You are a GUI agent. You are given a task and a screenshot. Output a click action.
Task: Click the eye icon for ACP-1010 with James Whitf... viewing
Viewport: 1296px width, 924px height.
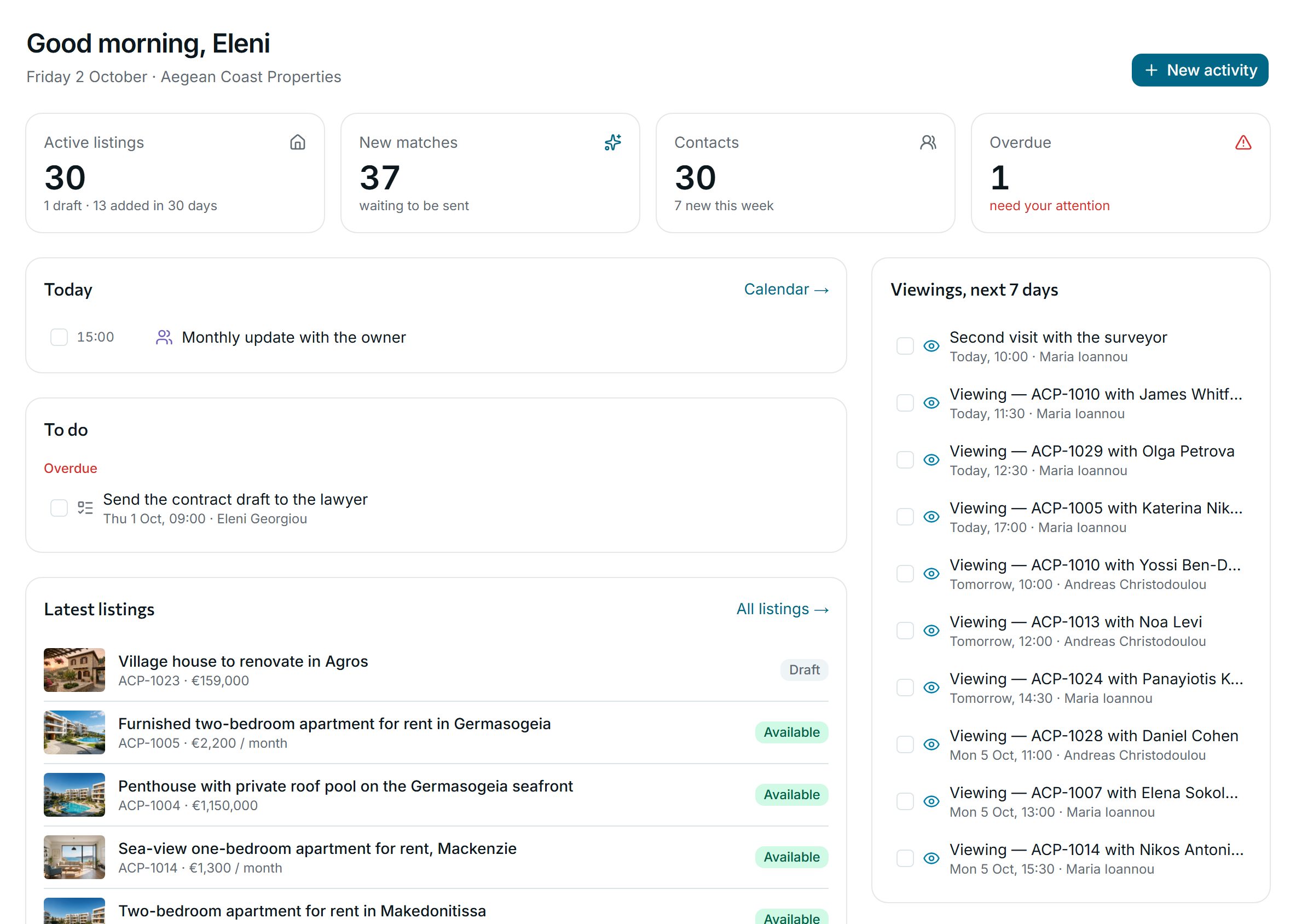931,403
